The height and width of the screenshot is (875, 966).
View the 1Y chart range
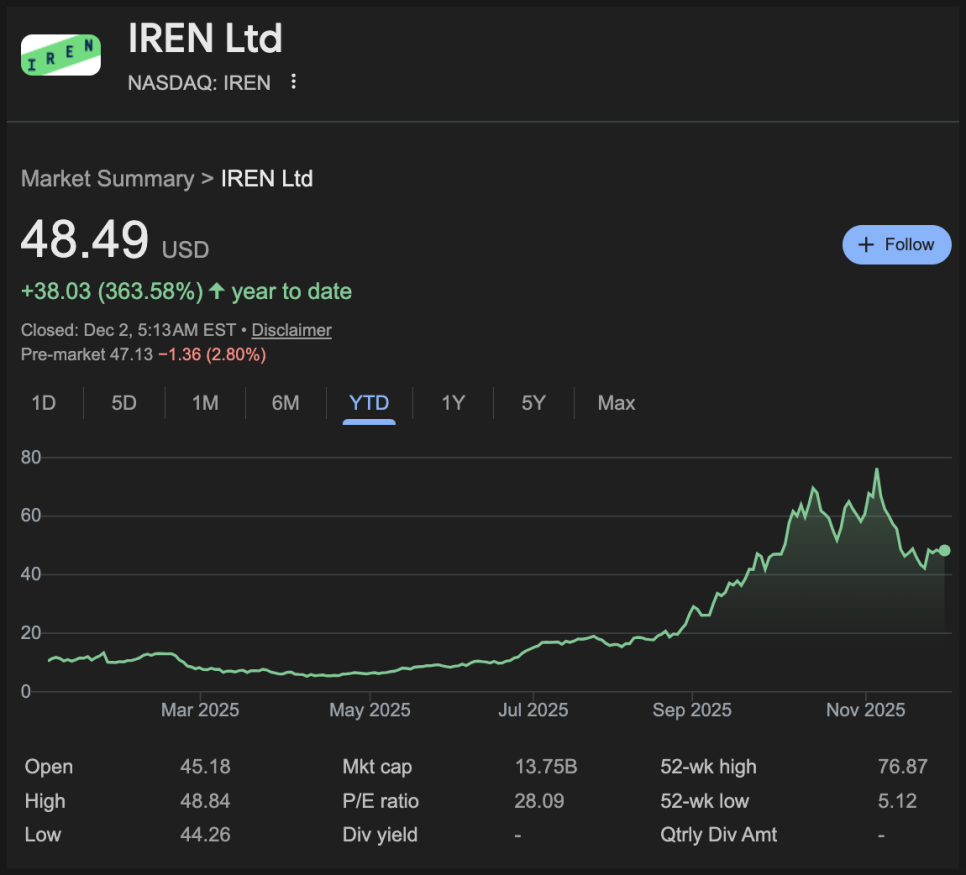453,403
